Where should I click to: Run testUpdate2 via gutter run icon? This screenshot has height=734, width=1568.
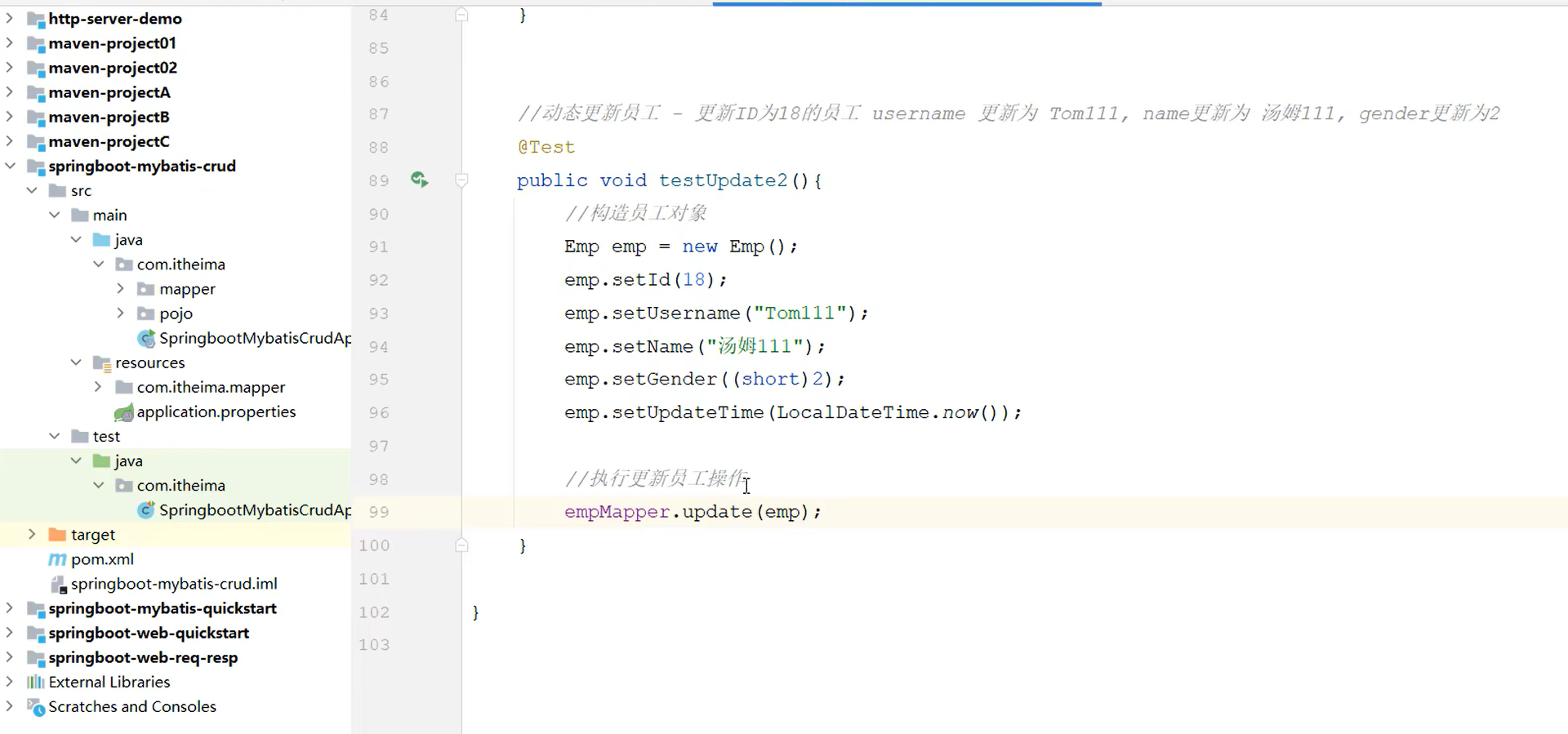(420, 180)
